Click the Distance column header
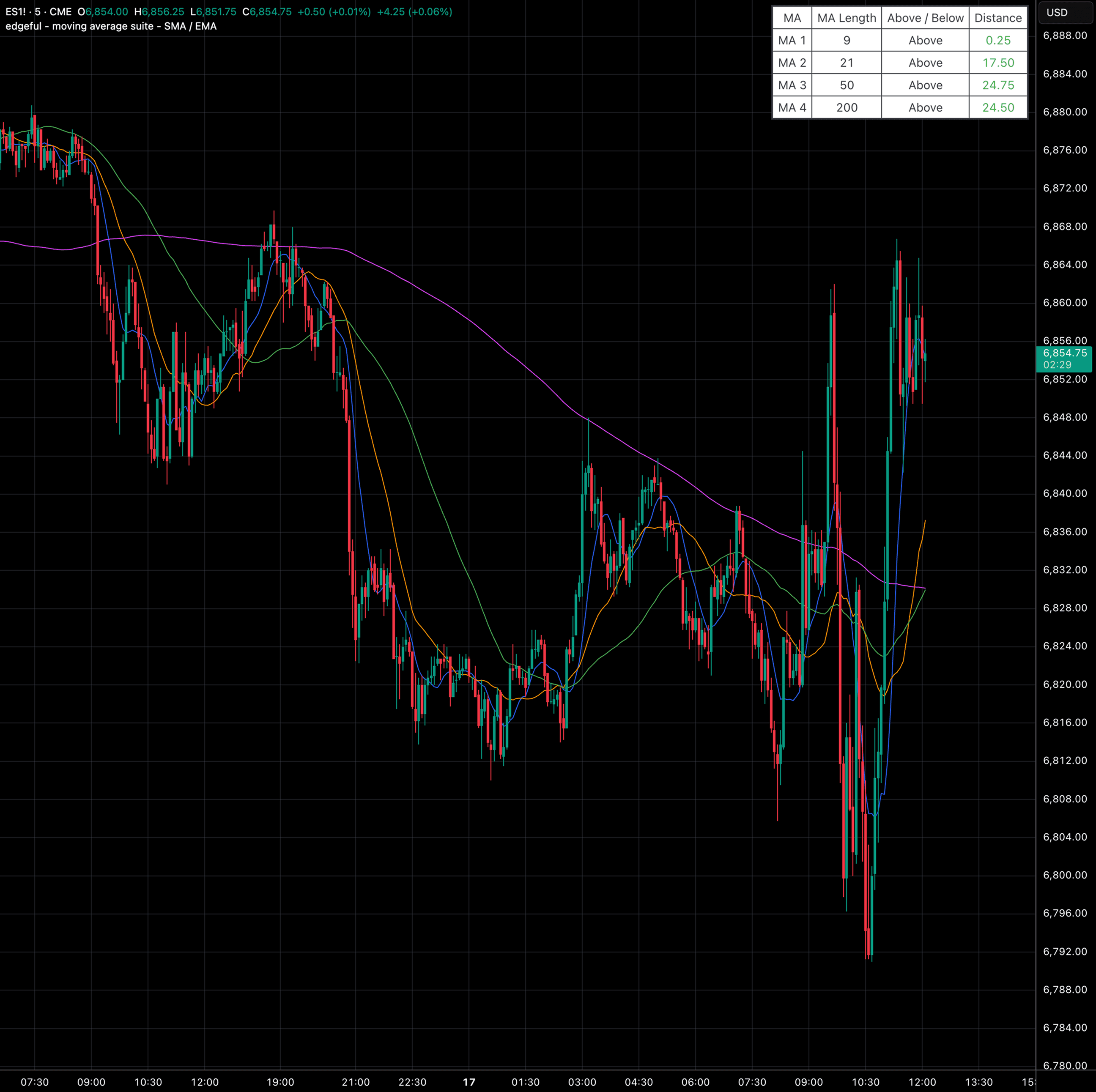Screen dimensions: 1096x1092 click(x=998, y=18)
